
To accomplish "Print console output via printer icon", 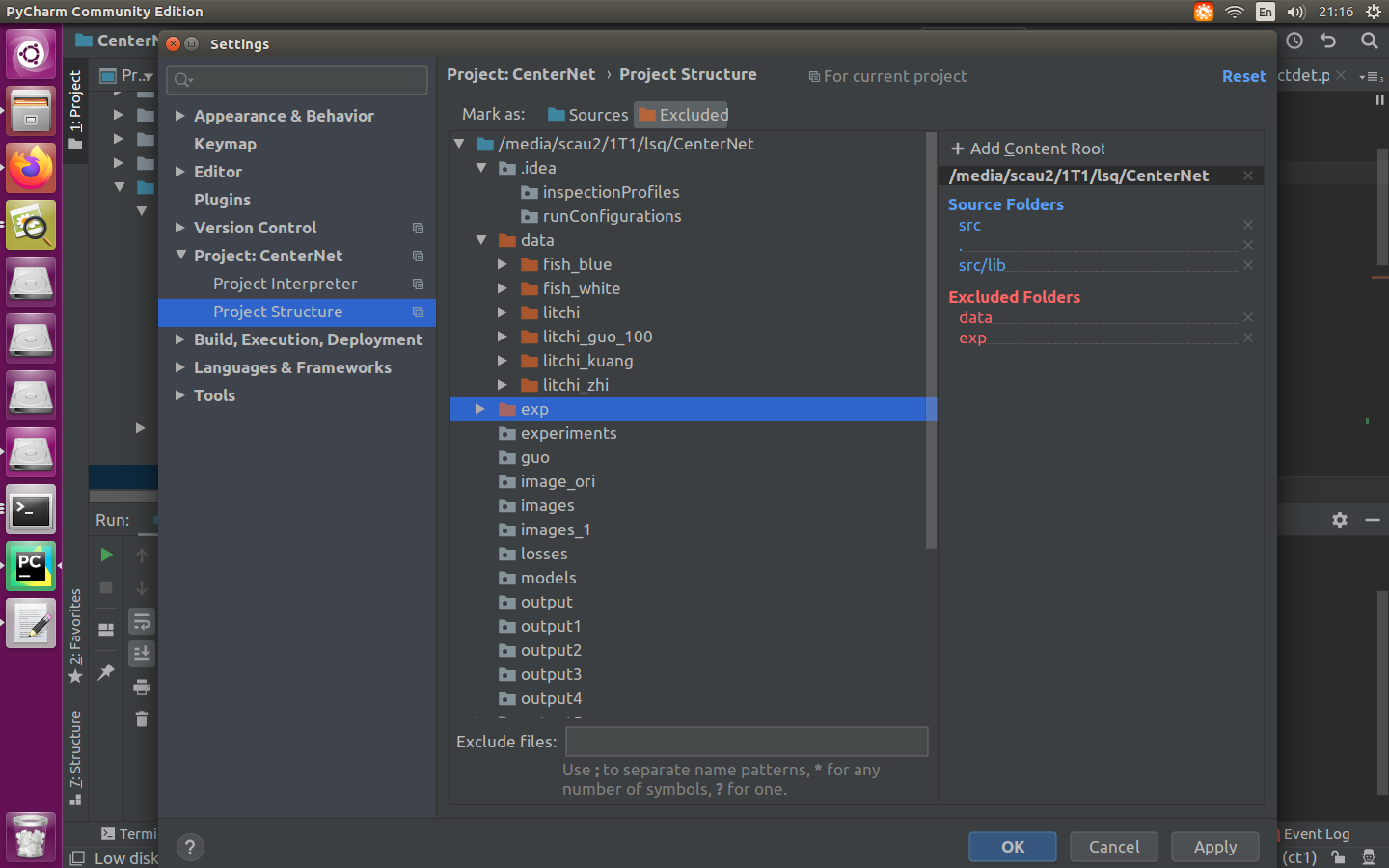I will pyautogui.click(x=142, y=687).
